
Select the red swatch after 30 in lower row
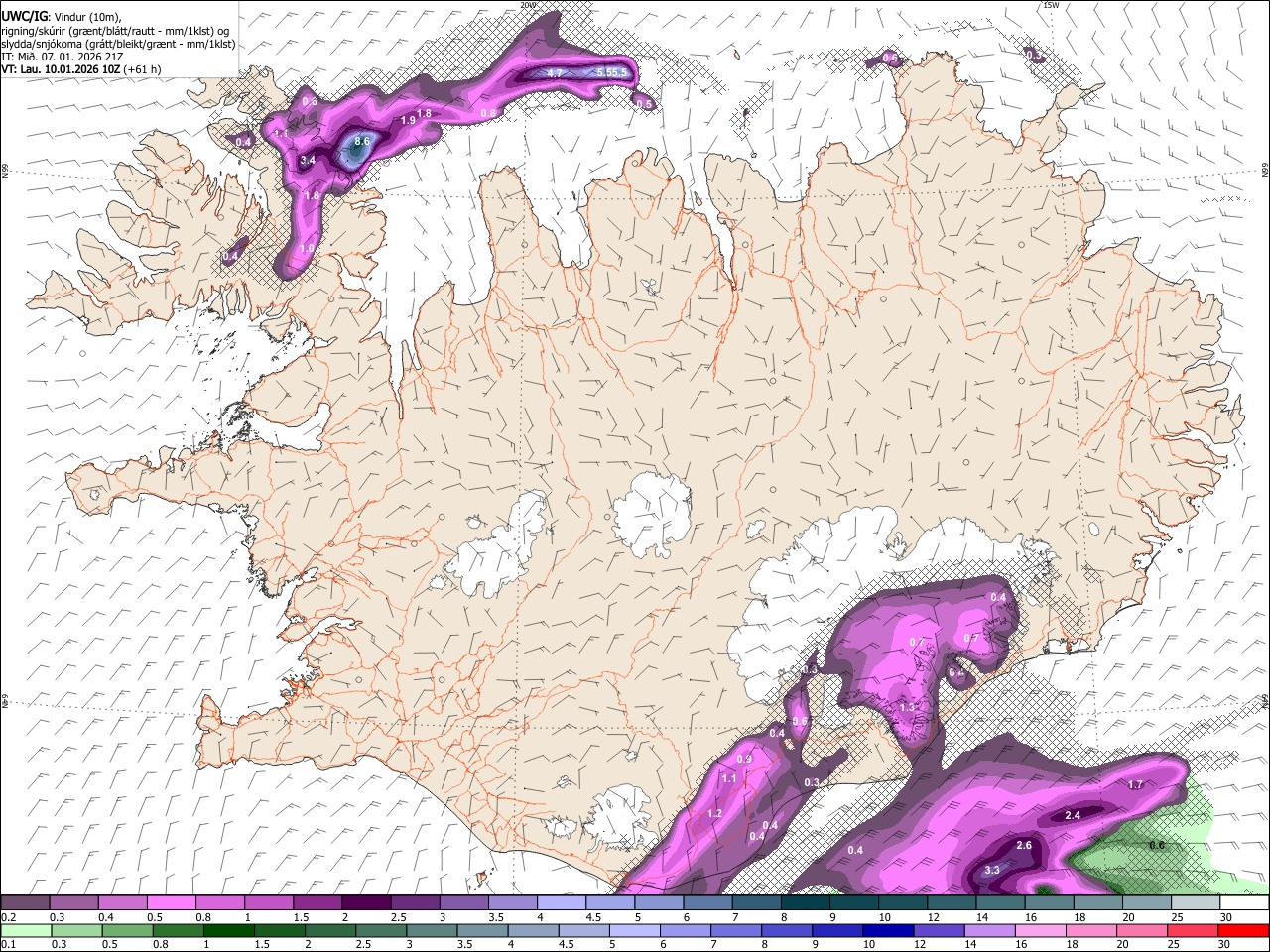pyautogui.click(x=1245, y=930)
